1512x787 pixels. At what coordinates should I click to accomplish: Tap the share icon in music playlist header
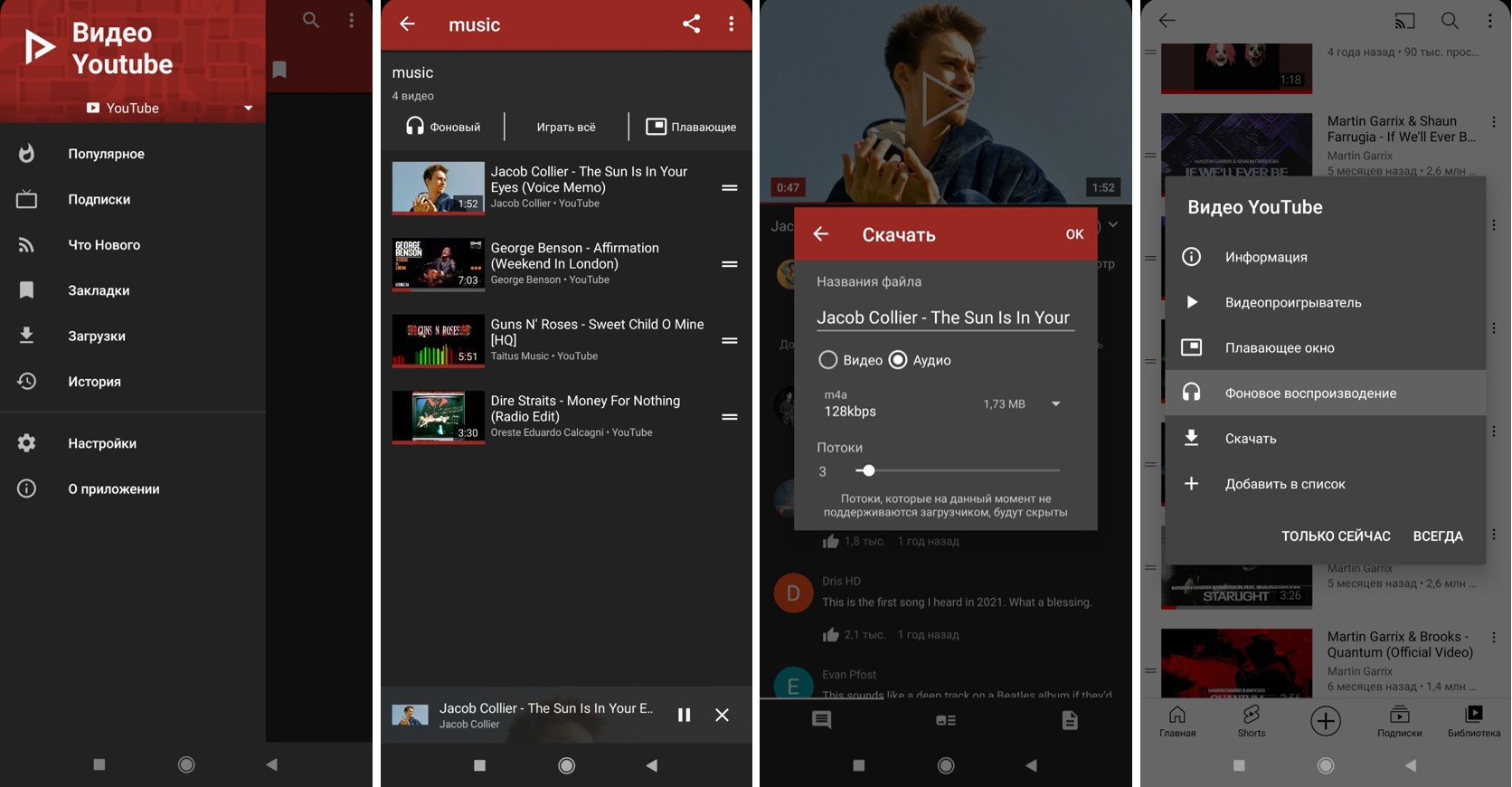(x=691, y=24)
